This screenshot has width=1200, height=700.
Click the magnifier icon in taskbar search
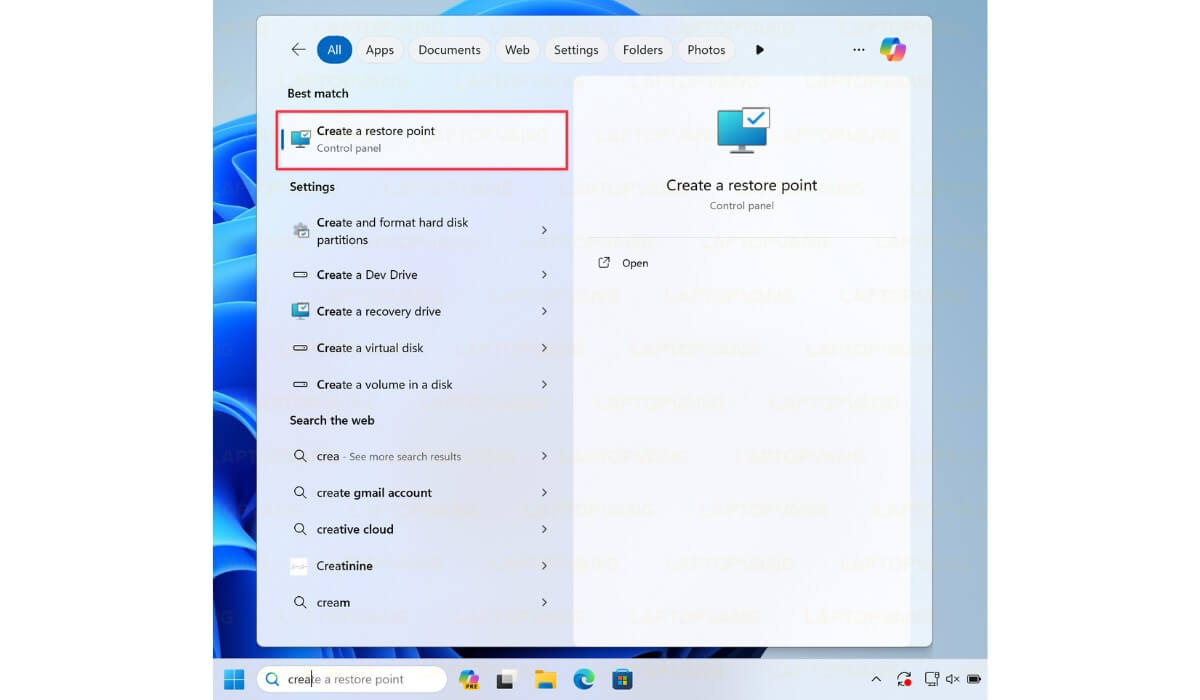(273, 679)
